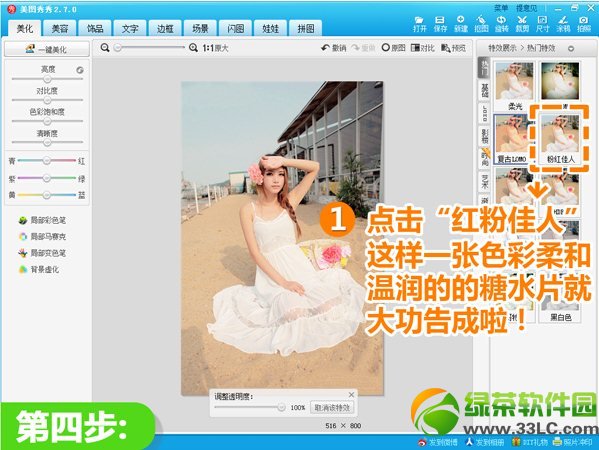Select the 时尚 vertical effects tab
The width and height of the screenshot is (599, 450).
[484, 158]
